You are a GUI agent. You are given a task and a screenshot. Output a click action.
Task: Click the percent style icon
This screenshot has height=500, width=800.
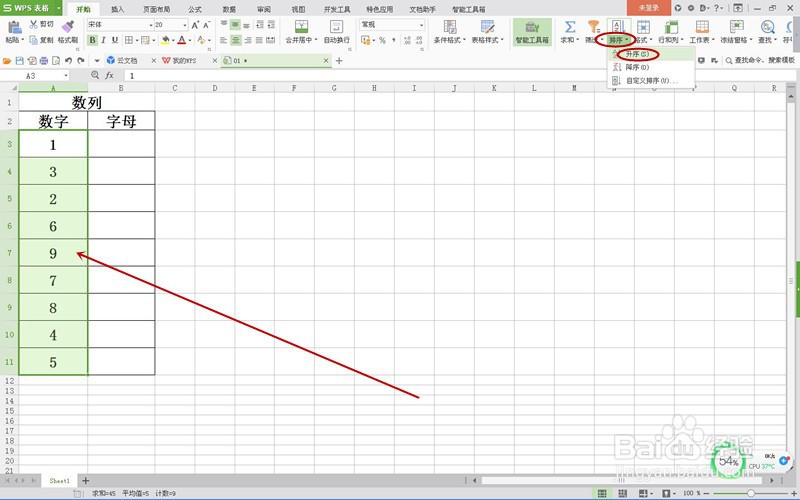[x=382, y=40]
